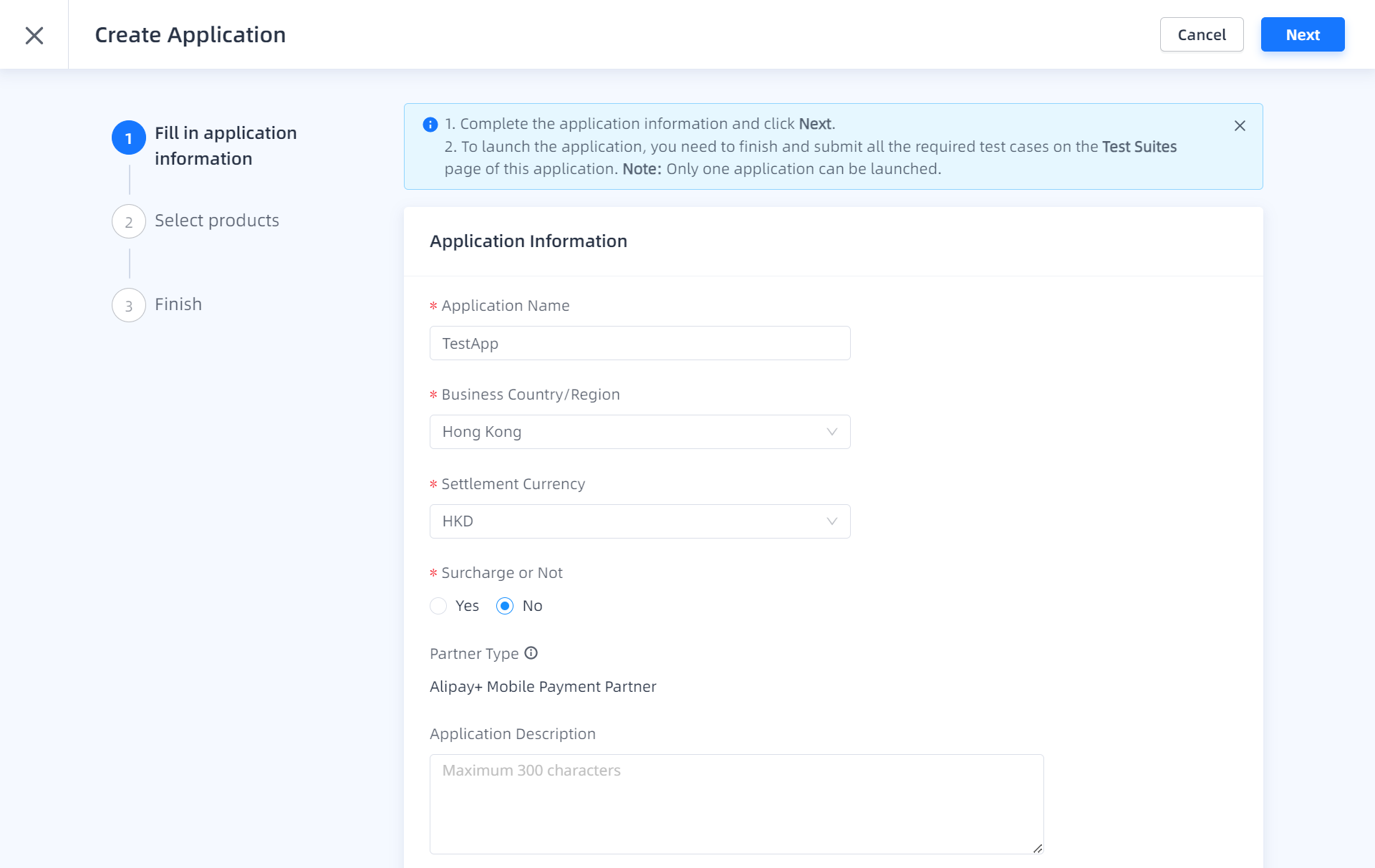Image resolution: width=1375 pixels, height=868 pixels.
Task: Click the step 1 circle indicator
Action: pos(129,138)
